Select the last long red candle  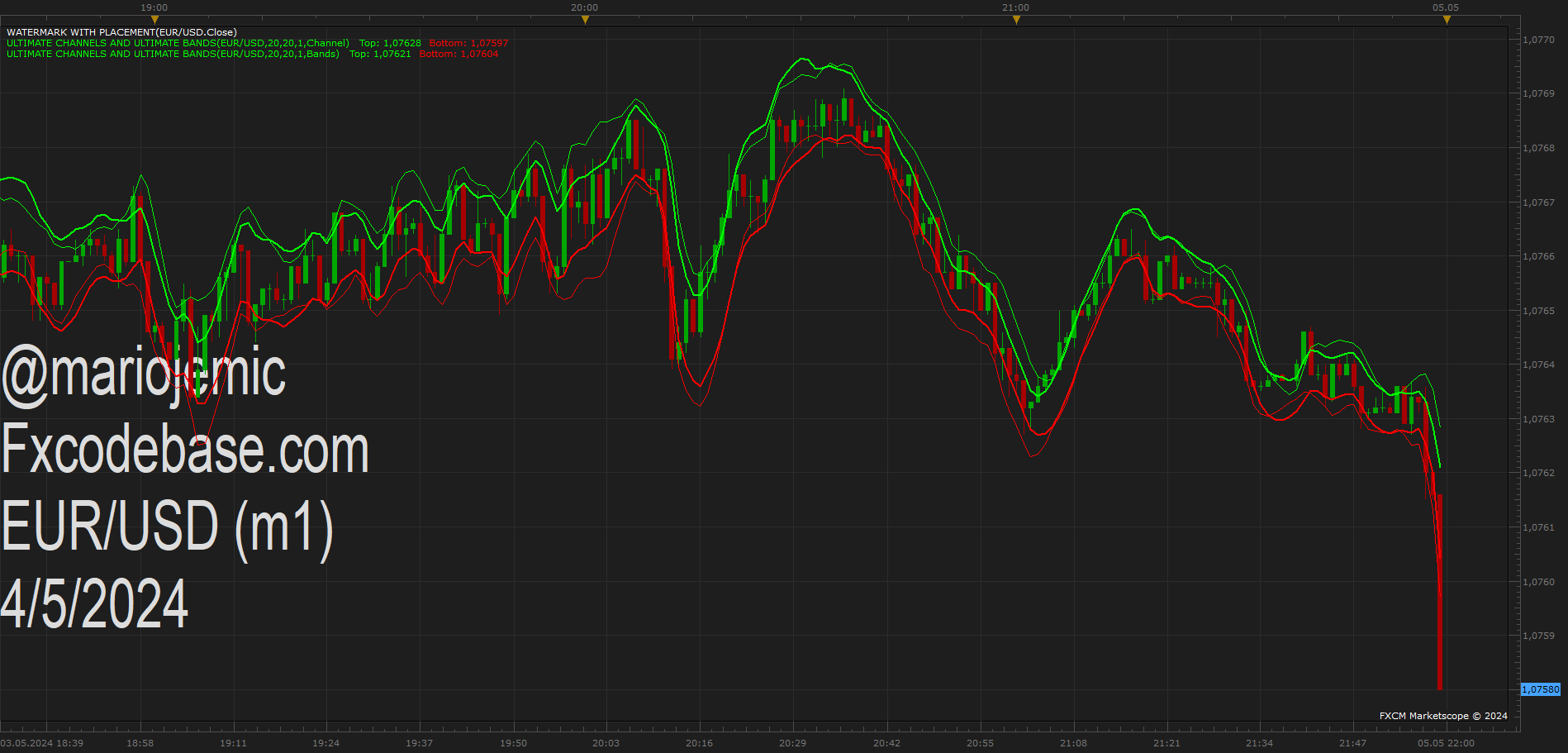pyautogui.click(x=1440, y=592)
